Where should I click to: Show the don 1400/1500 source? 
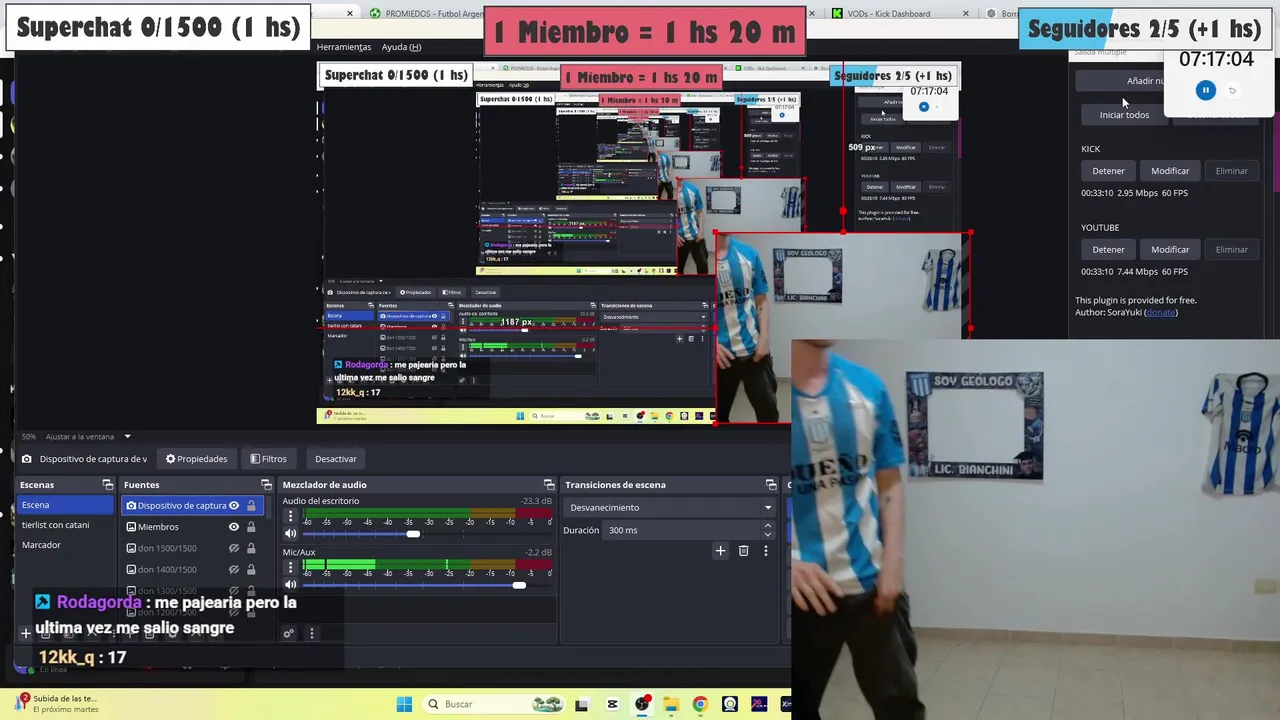click(x=234, y=569)
